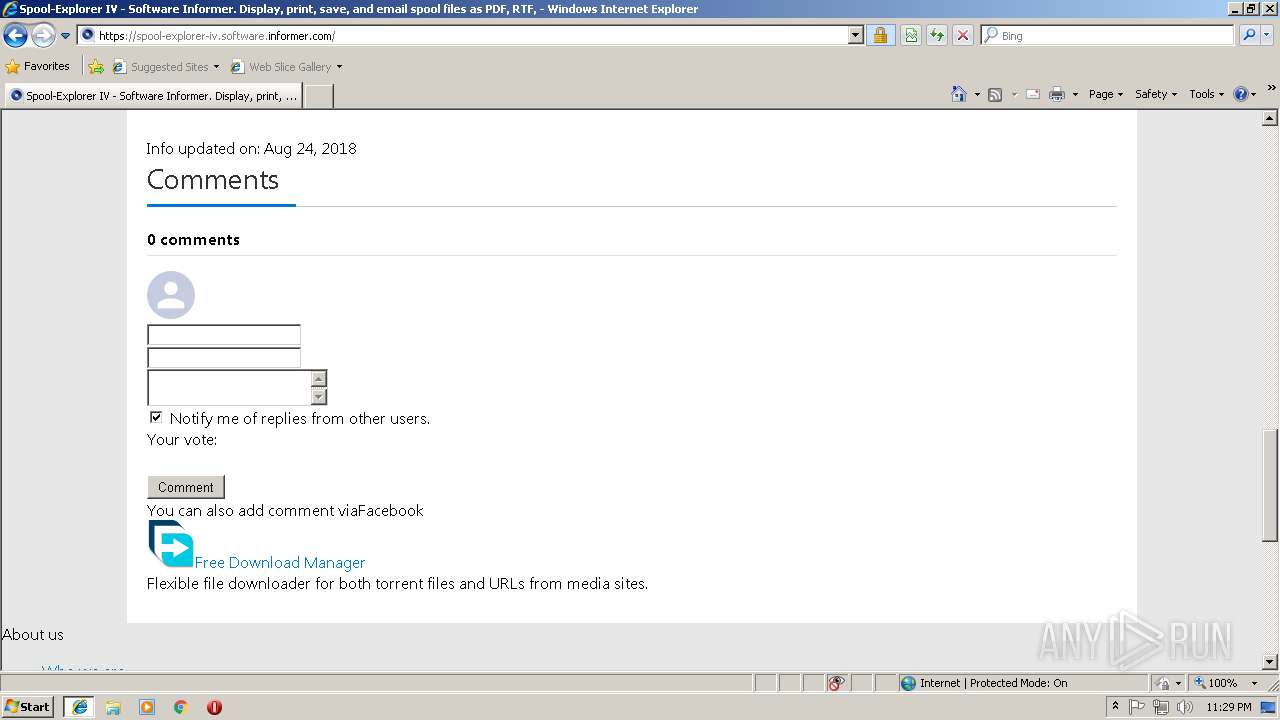1280x720 pixels.
Task: Click the network tray icon
Action: 1161,707
